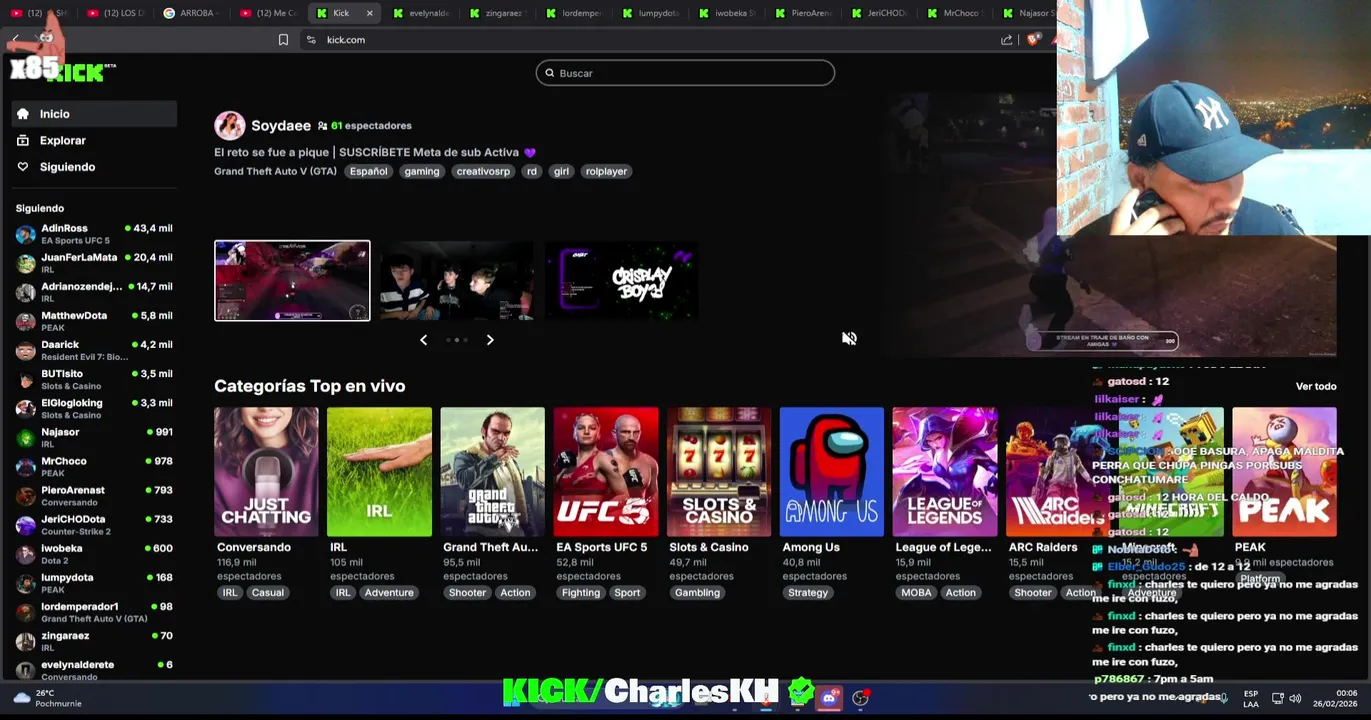Open JeriCHODota in the following list
Screen dimensions: 1371x720
[94, 525]
